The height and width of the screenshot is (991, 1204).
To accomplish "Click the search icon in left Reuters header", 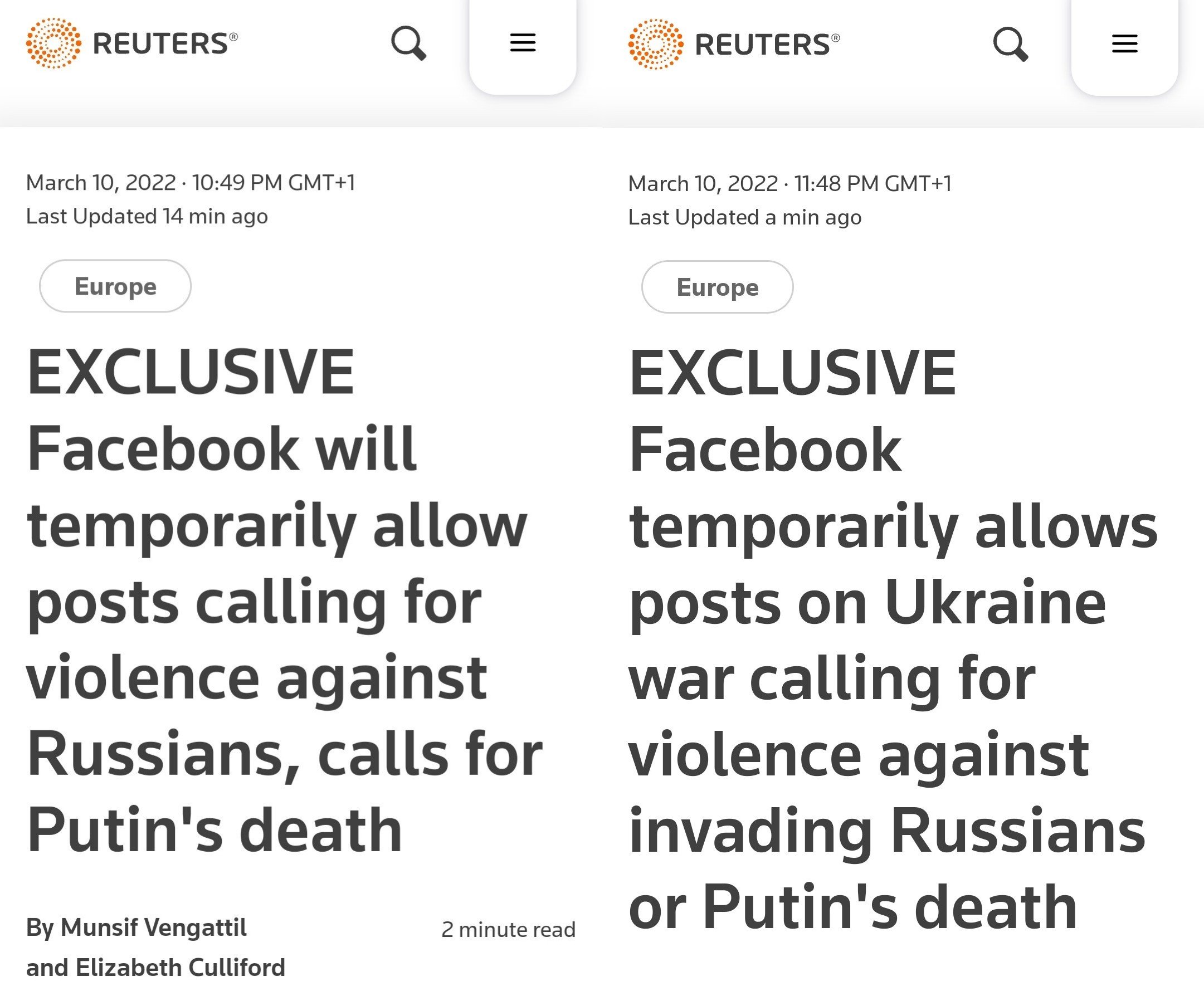I will [409, 43].
